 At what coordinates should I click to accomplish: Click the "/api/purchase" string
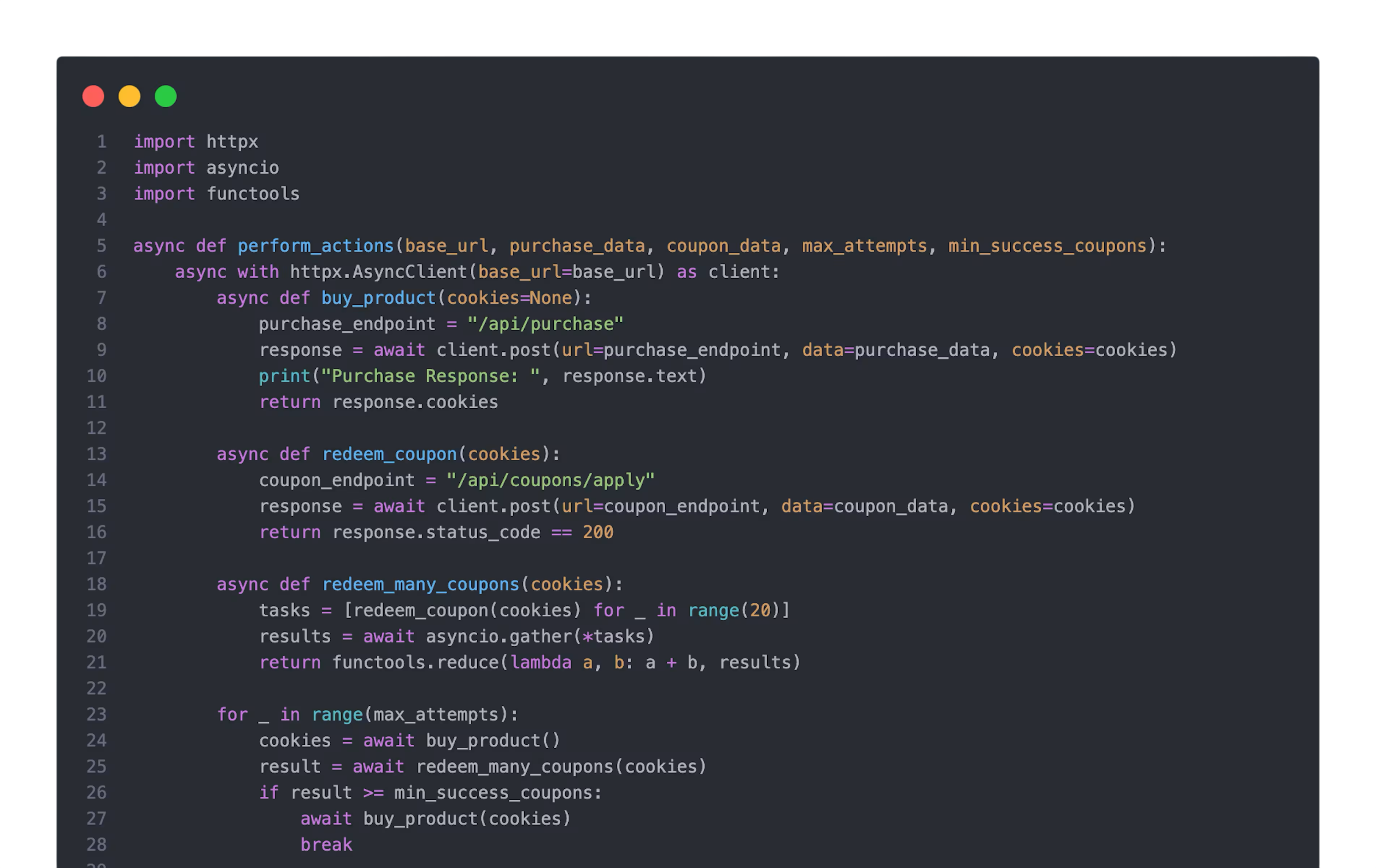click(545, 324)
